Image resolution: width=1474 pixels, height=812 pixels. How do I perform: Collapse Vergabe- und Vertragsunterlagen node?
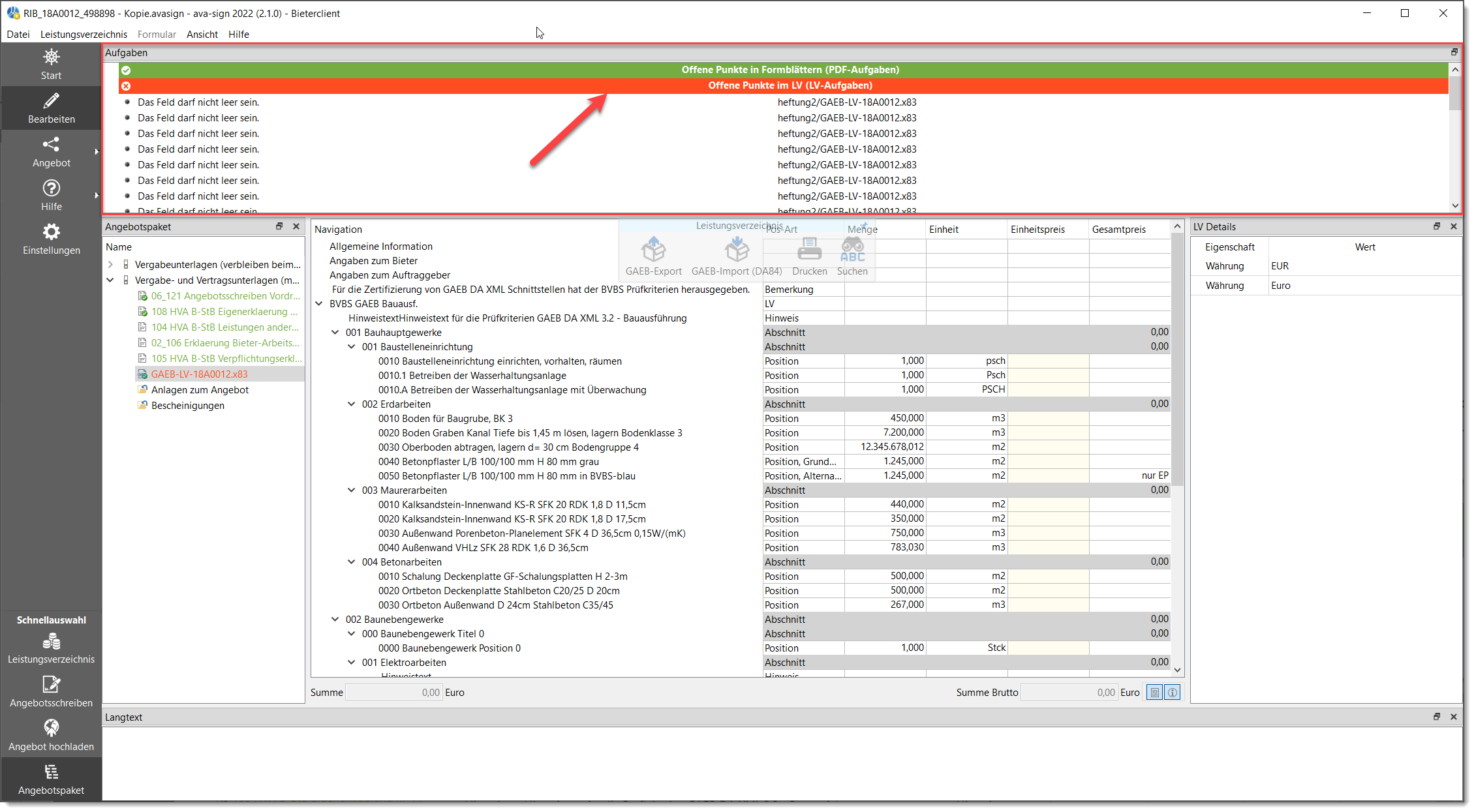coord(110,280)
